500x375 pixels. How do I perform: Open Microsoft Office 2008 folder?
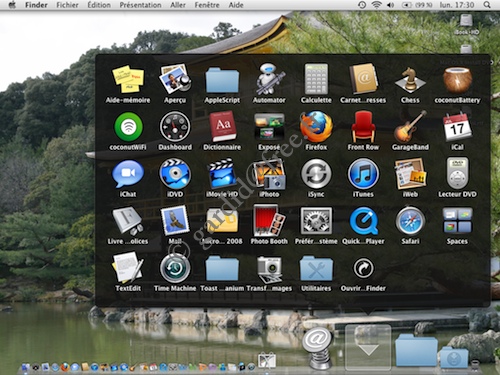point(222,221)
